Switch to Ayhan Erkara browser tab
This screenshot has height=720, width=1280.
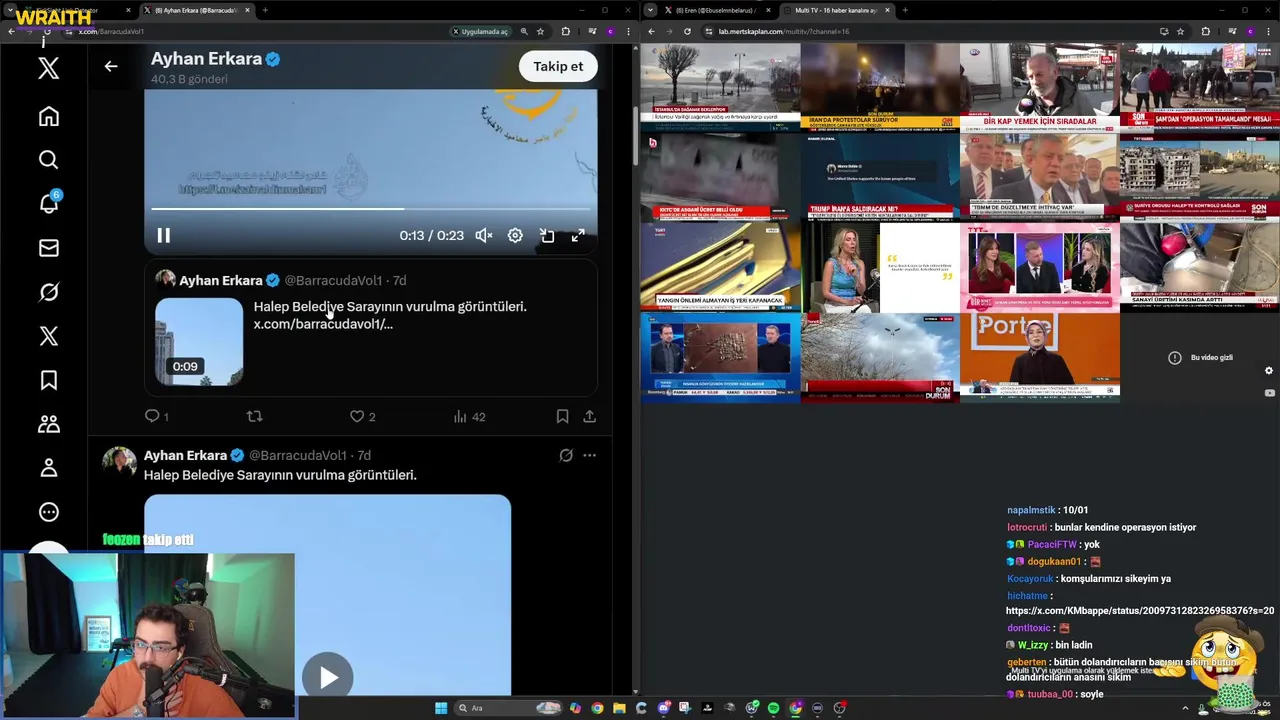click(x=196, y=10)
